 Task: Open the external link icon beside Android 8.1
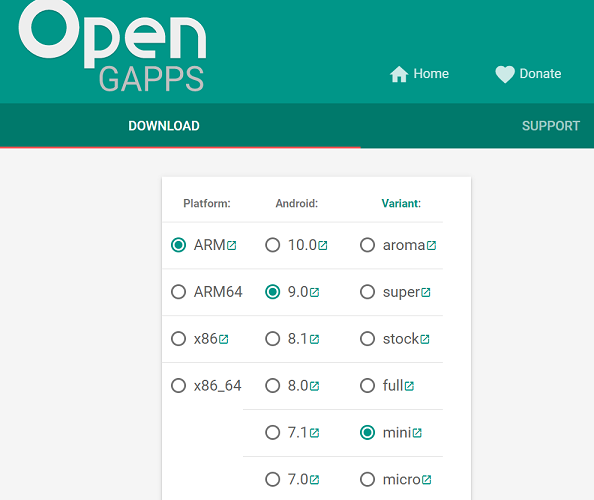click(314, 339)
